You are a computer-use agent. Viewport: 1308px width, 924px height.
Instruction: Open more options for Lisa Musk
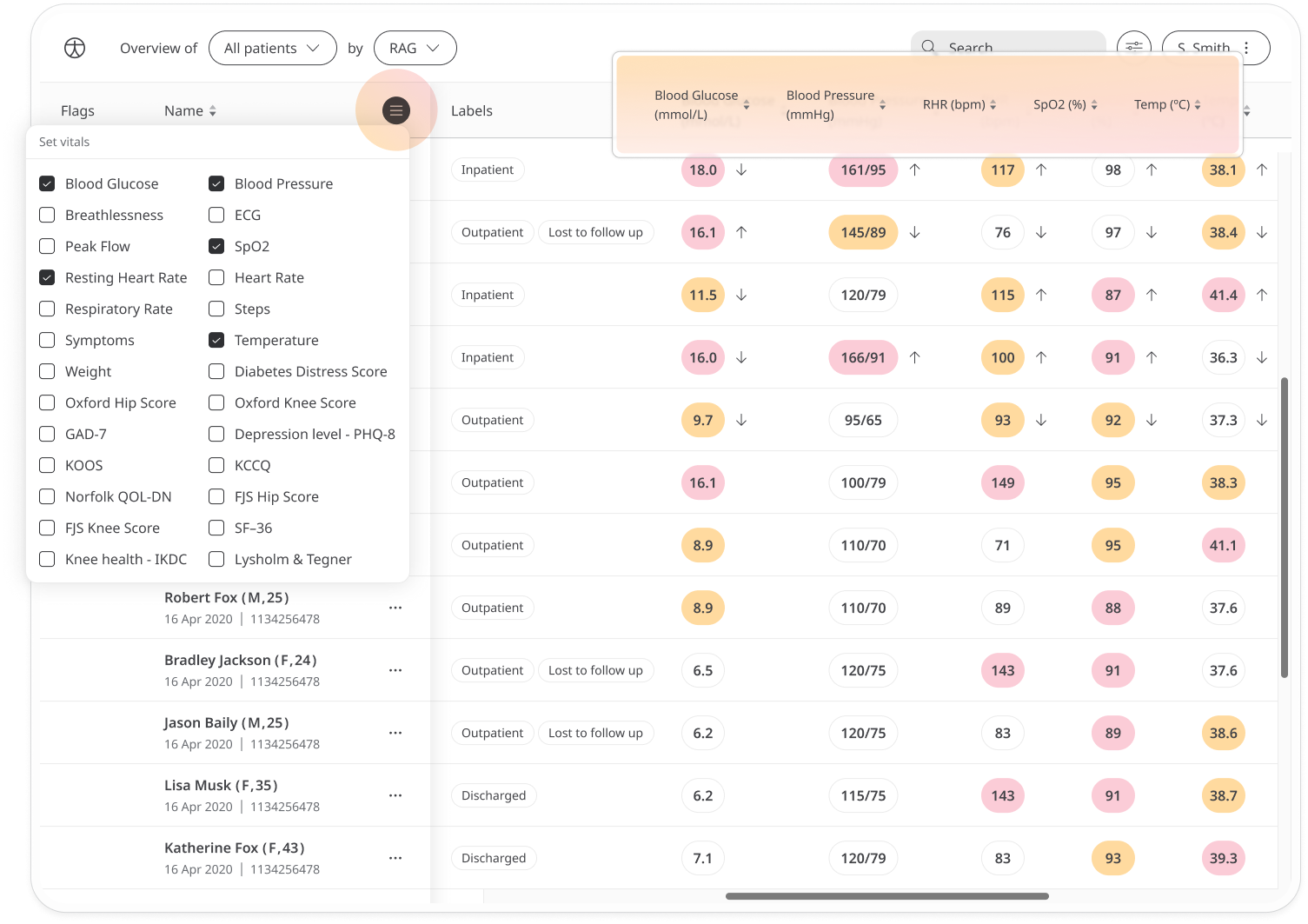pyautogui.click(x=395, y=795)
